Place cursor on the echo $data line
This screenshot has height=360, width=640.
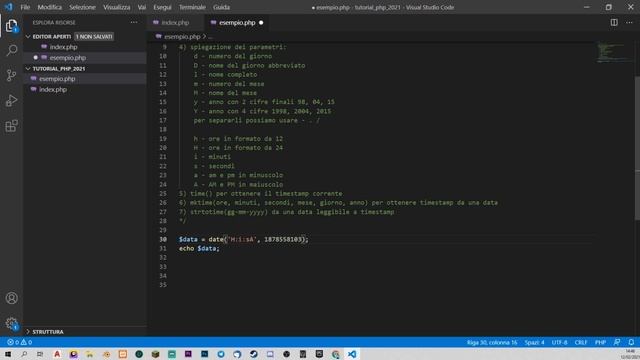coord(199,248)
